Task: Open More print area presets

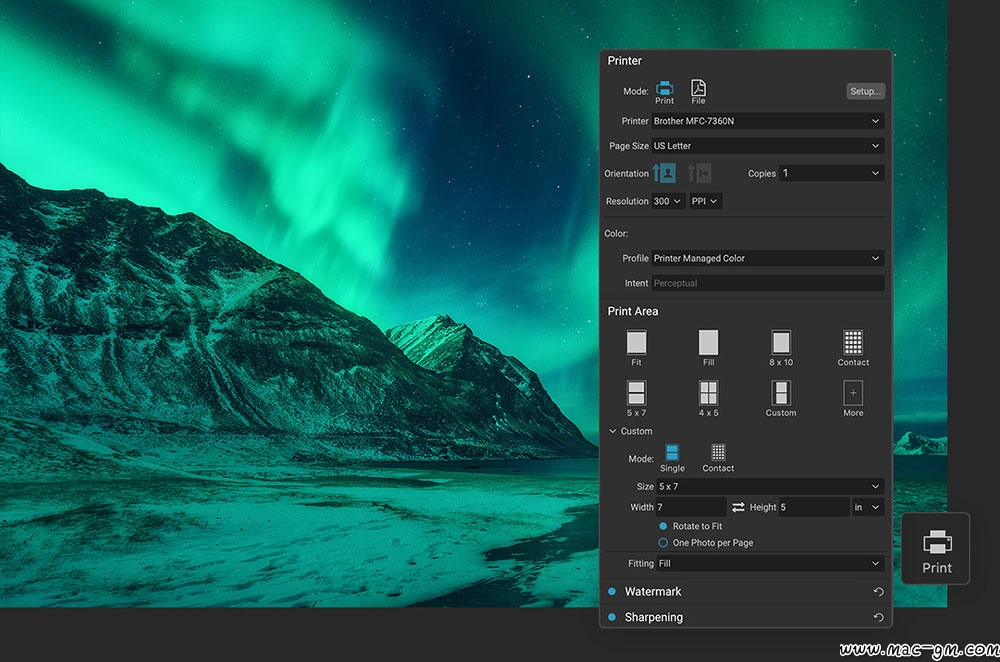Action: point(853,399)
